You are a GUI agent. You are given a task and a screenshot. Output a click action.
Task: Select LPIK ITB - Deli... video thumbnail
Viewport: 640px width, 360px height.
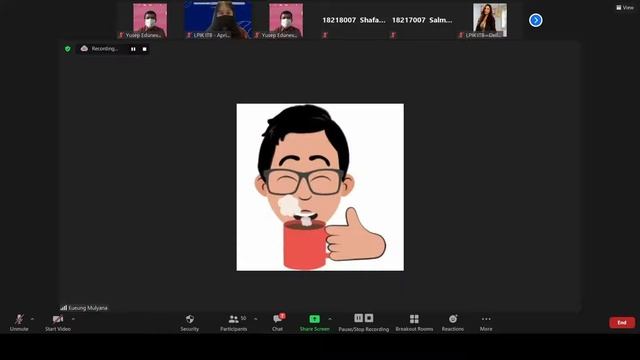pyautogui.click(x=490, y=20)
